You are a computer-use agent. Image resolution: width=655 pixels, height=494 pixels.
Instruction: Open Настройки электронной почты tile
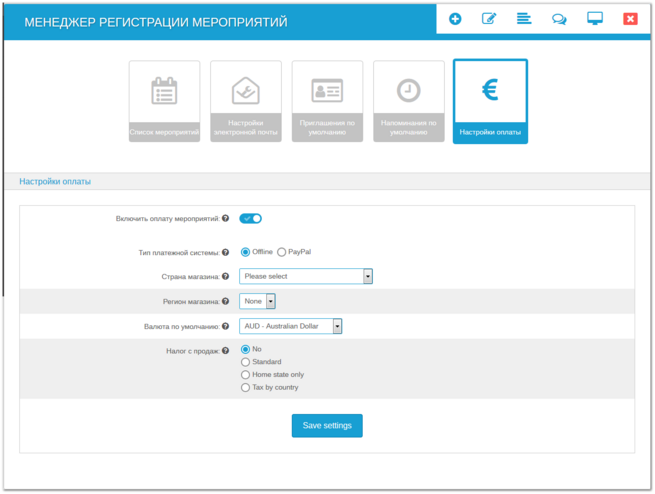(x=246, y=101)
